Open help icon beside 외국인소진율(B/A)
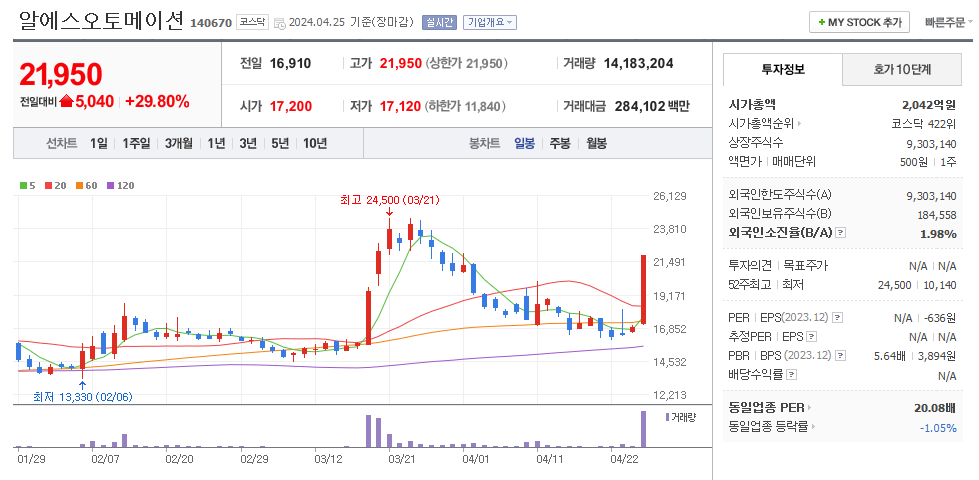979x480 pixels. click(x=841, y=233)
